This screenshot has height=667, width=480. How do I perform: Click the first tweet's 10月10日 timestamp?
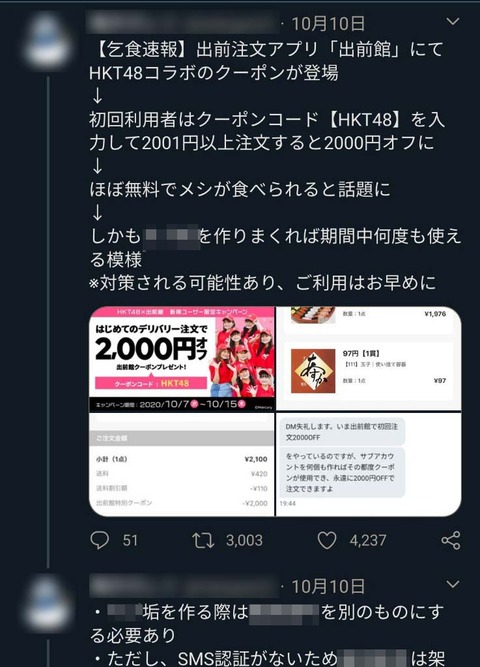[x=328, y=23]
